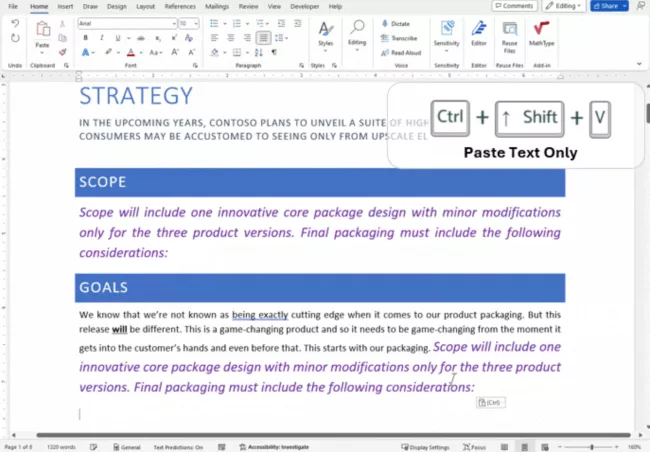Image resolution: width=650 pixels, height=452 pixels.
Task: Open the font name dropdown
Action: (174, 24)
